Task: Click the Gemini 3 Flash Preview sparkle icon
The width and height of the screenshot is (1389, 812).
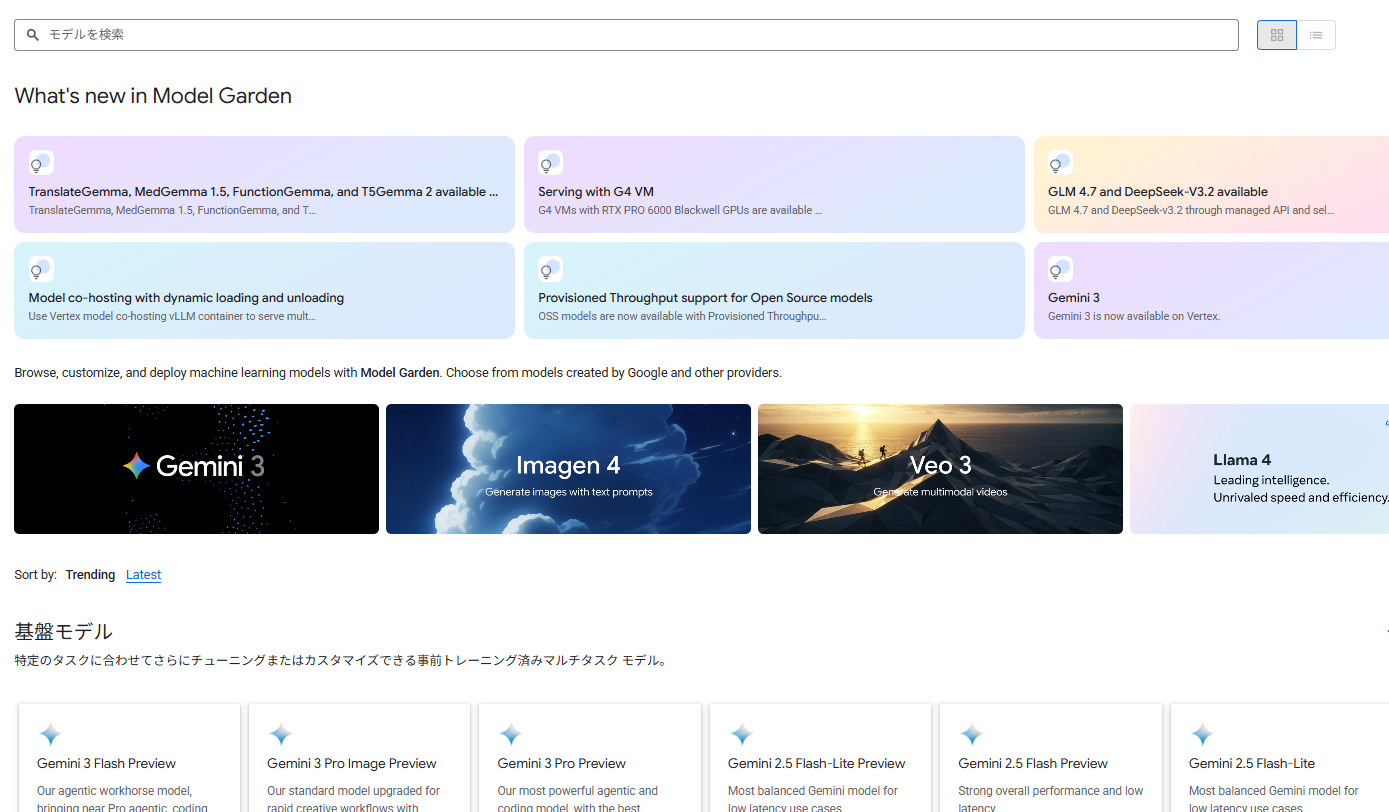Action: tap(50, 735)
